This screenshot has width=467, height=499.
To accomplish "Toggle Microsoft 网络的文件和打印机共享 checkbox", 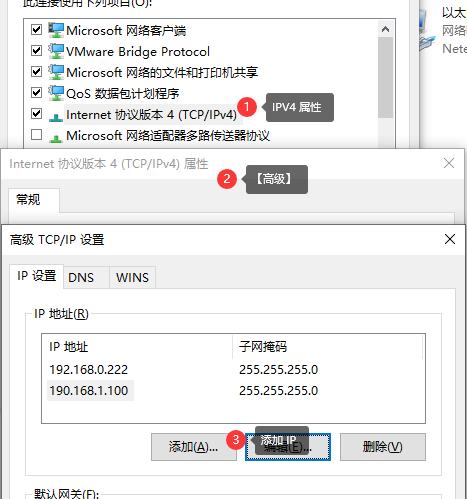I will (36, 72).
